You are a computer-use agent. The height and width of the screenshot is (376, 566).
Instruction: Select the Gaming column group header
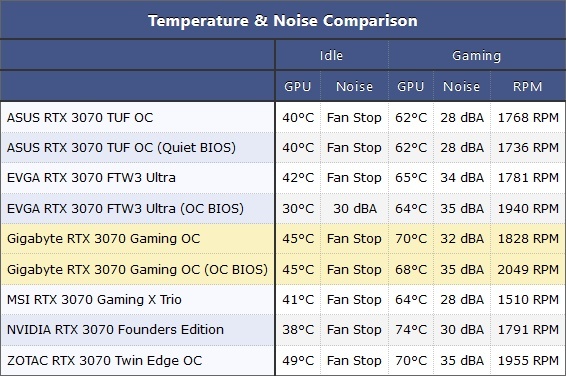coord(476,56)
